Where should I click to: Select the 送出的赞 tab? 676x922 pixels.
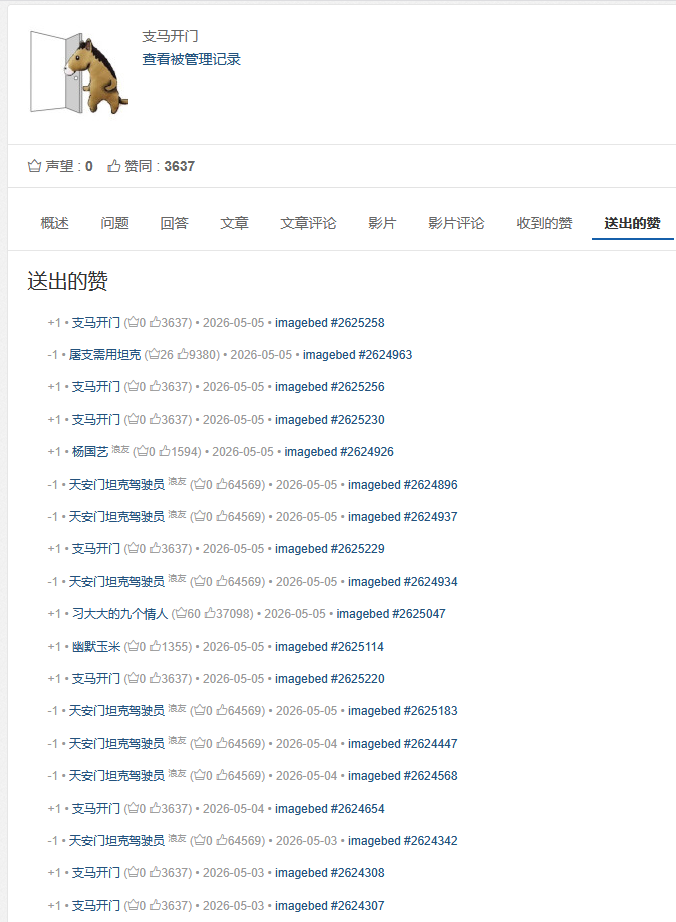pos(633,223)
